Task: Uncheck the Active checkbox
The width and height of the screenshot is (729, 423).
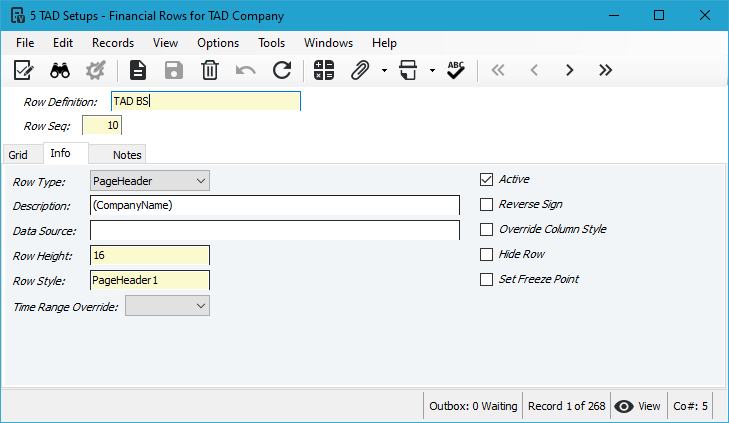Action: 486,179
